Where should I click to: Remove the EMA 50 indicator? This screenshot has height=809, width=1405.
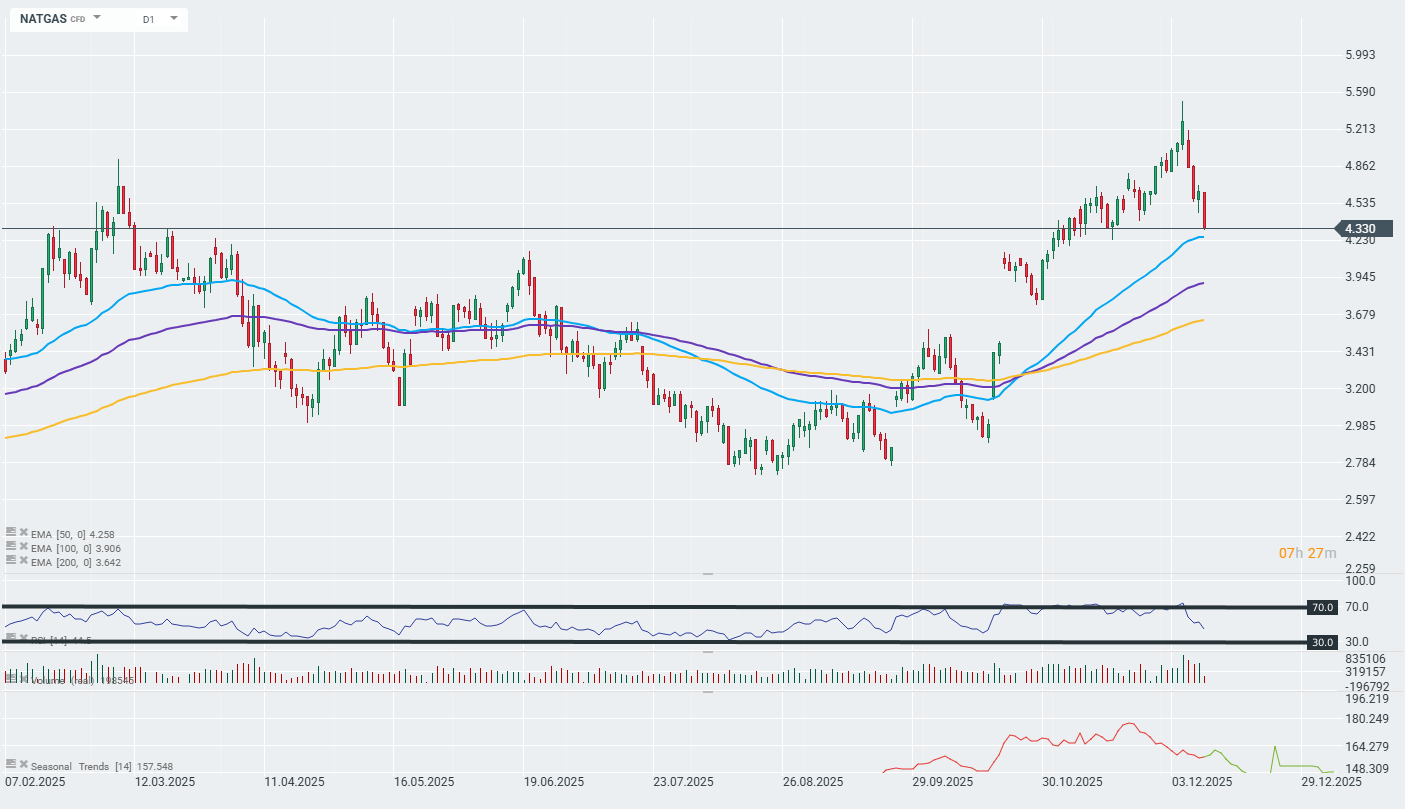[x=23, y=533]
